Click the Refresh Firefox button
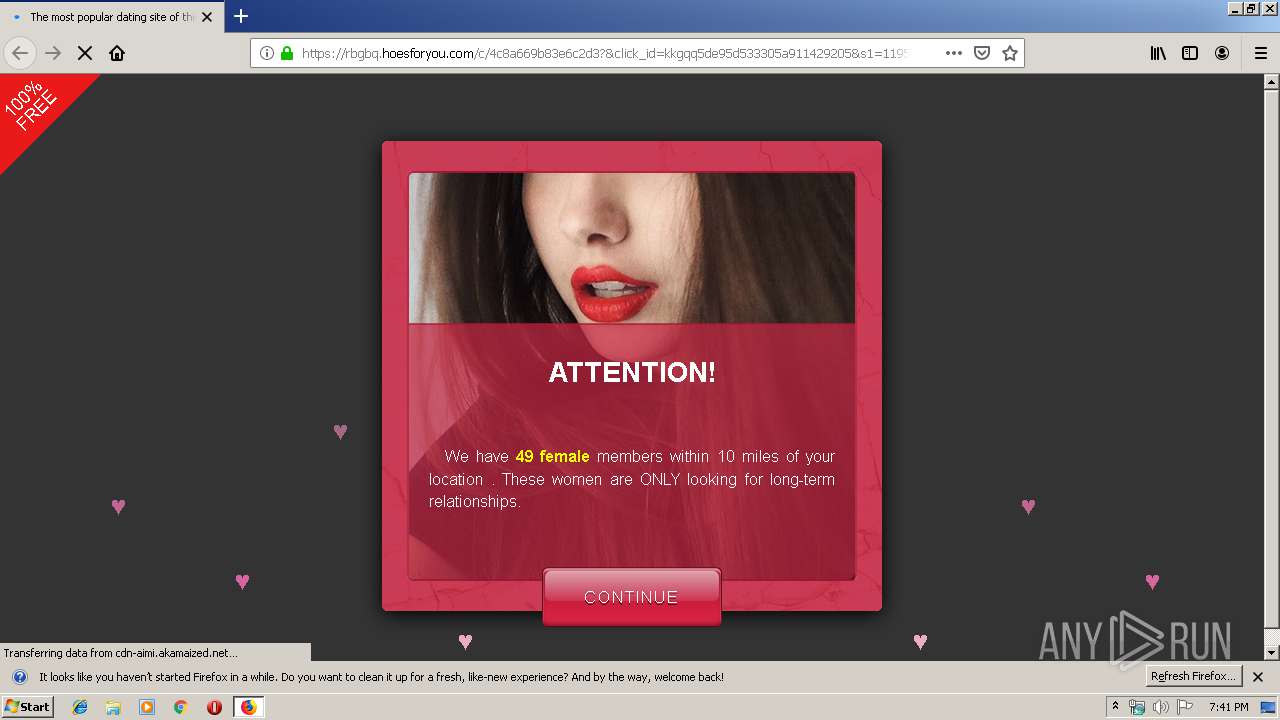This screenshot has width=1280, height=720. [x=1194, y=676]
